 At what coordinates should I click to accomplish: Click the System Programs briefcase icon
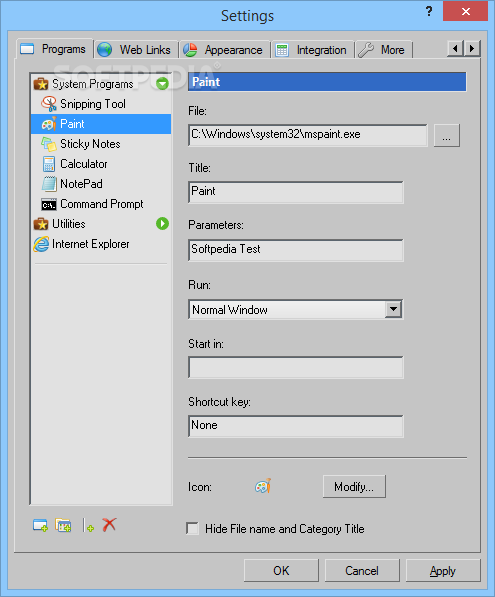(41, 84)
